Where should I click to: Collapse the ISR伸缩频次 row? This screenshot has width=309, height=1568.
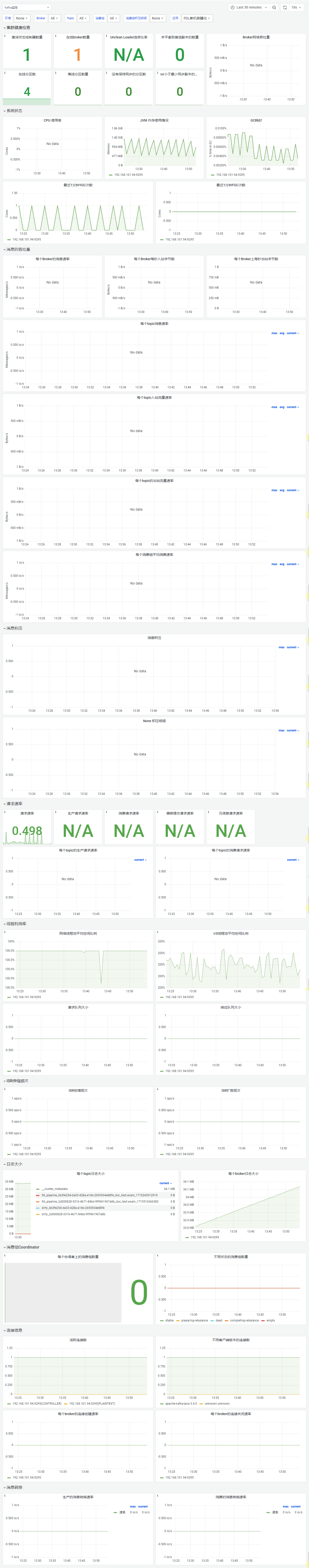16,1081
